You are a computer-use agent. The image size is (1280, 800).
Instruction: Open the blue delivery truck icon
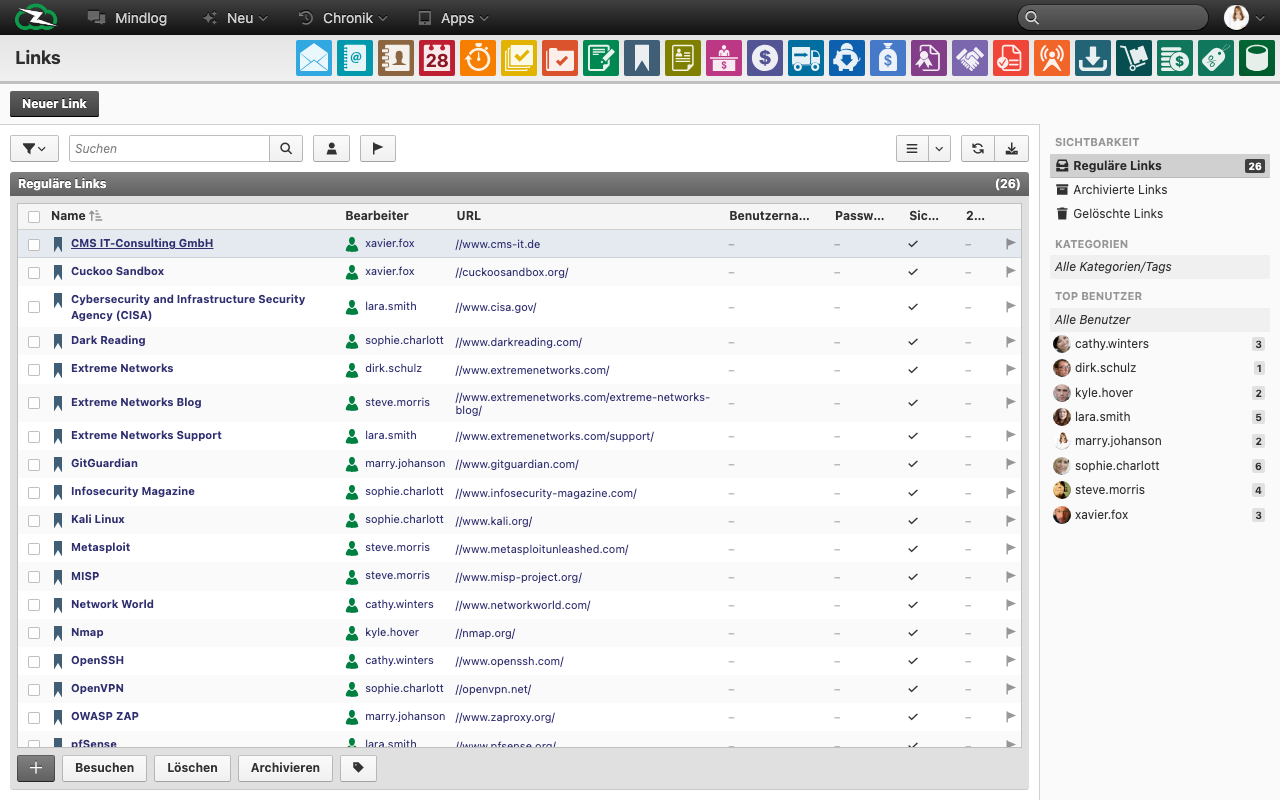tap(806, 58)
